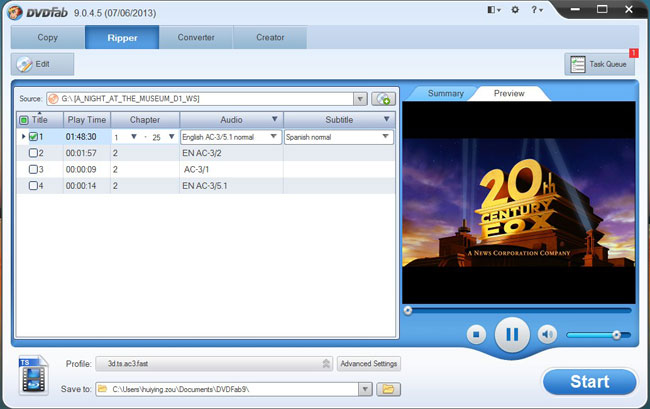Check title 3 checkbox
The image size is (650, 409).
[33, 169]
